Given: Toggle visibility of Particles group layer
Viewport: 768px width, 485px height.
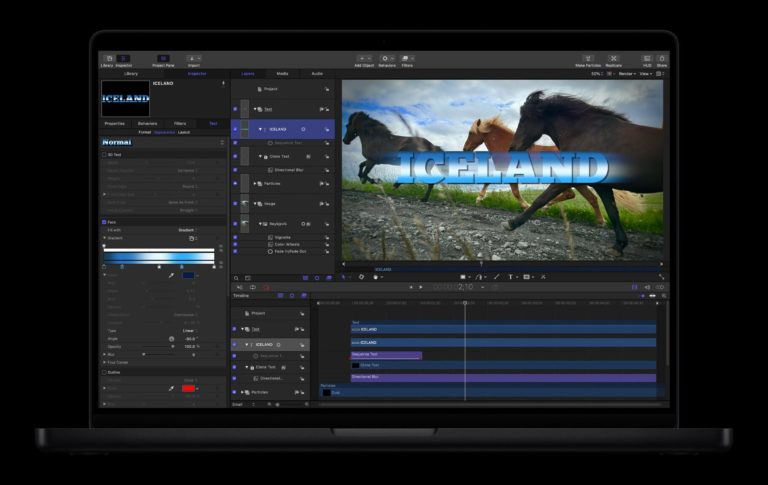Looking at the screenshot, I should coord(235,184).
